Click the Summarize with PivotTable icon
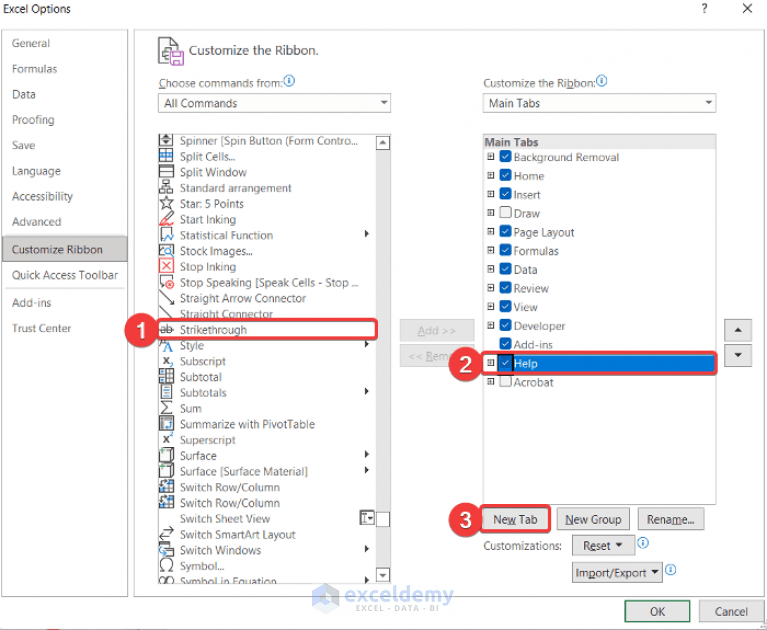Screen dimensions: 767x630 point(166,424)
